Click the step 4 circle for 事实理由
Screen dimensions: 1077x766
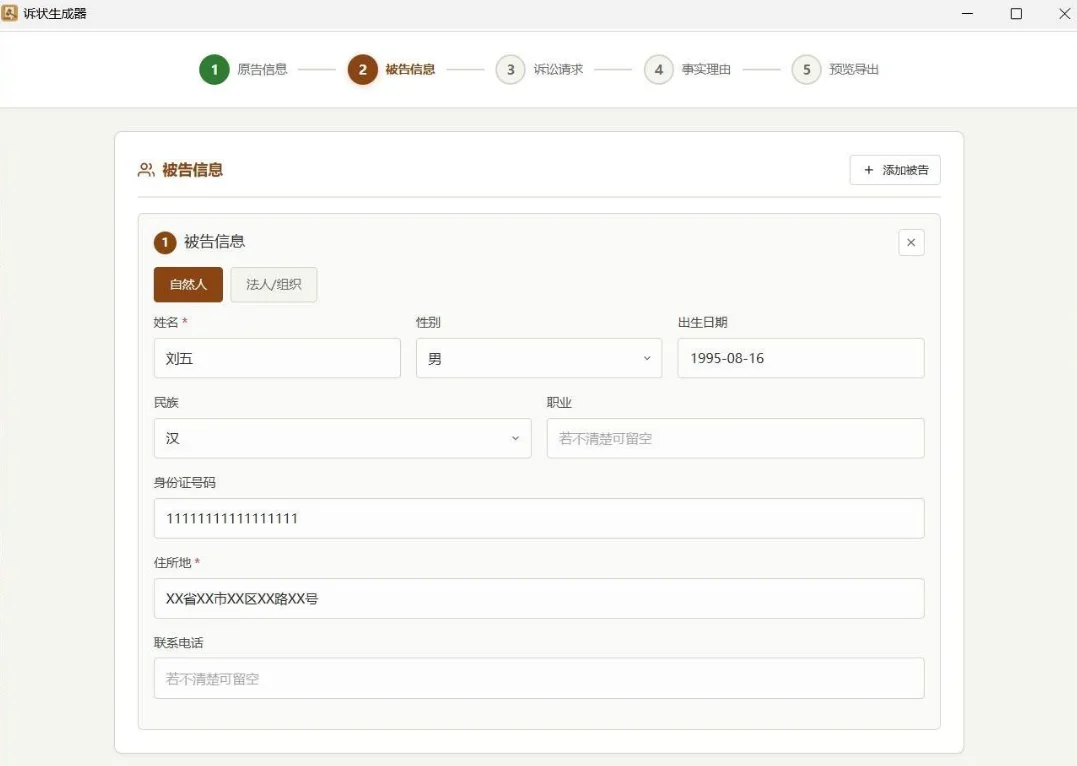pos(658,70)
